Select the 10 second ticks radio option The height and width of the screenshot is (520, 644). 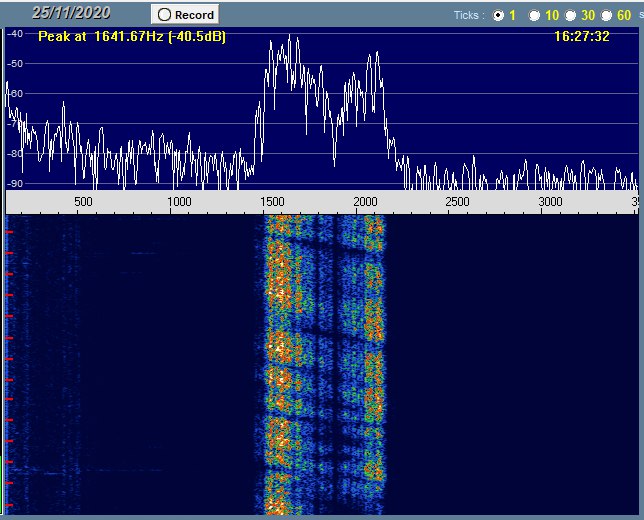coord(534,15)
